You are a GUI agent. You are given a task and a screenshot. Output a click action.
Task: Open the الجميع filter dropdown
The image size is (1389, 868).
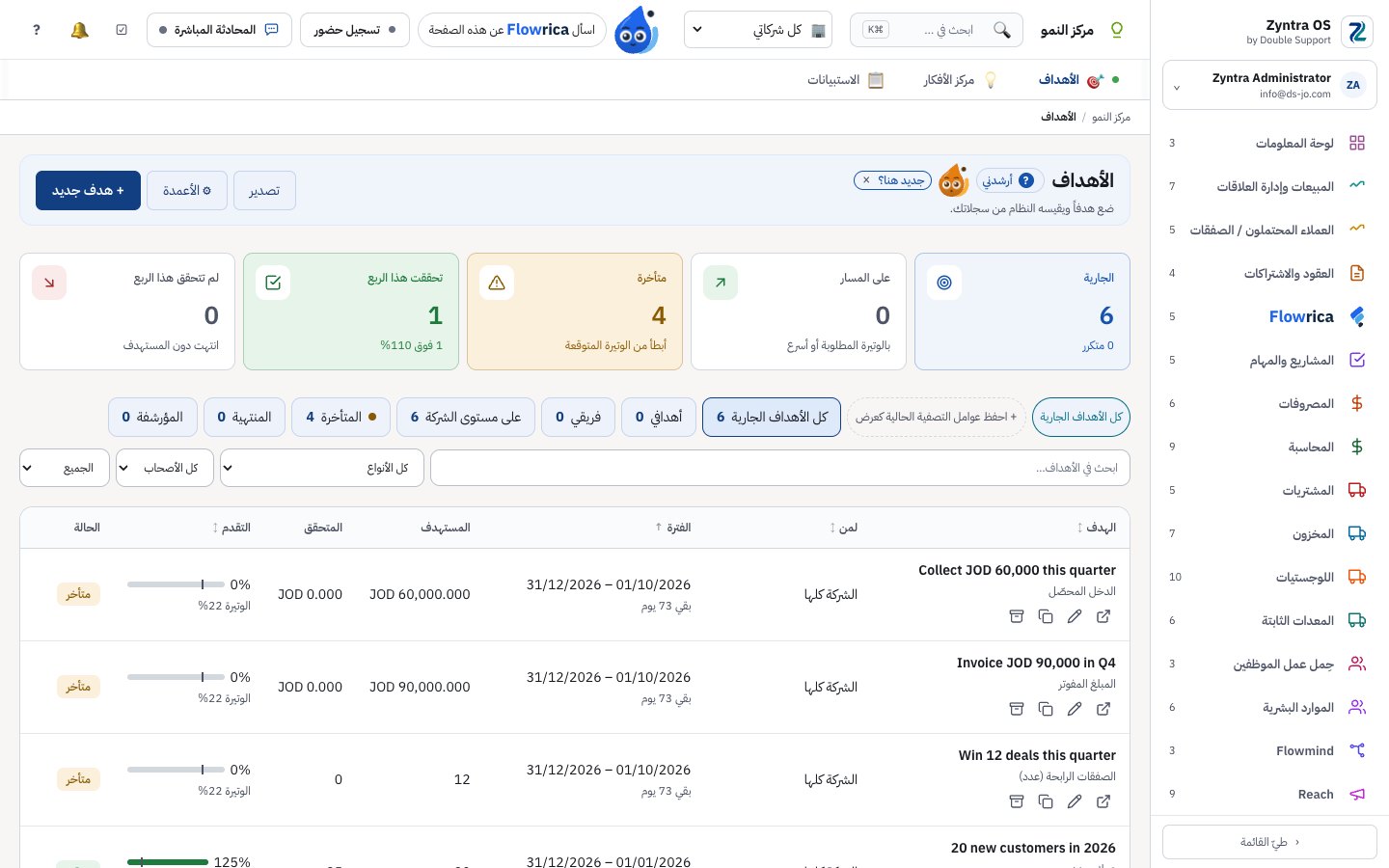[64, 468]
